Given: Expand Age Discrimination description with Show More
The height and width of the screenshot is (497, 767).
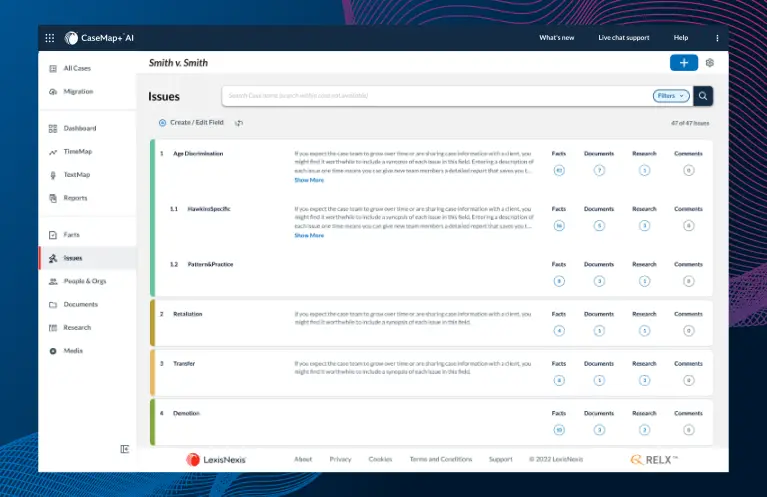Looking at the screenshot, I should tap(309, 180).
